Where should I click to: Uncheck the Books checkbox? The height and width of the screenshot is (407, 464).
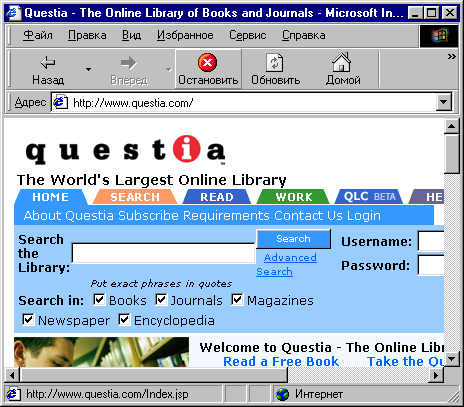[99, 300]
